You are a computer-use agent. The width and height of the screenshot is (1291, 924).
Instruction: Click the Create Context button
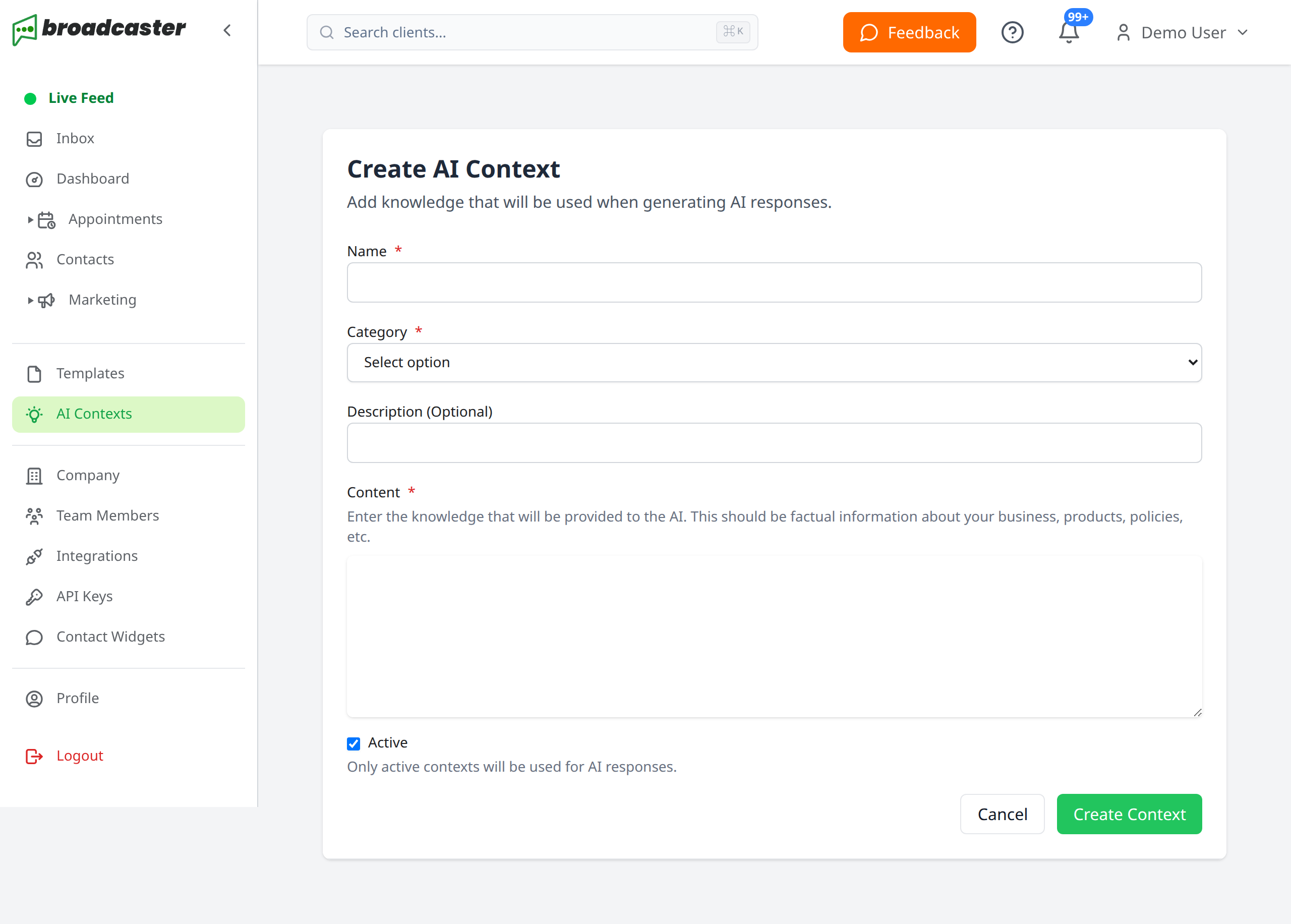click(x=1129, y=814)
